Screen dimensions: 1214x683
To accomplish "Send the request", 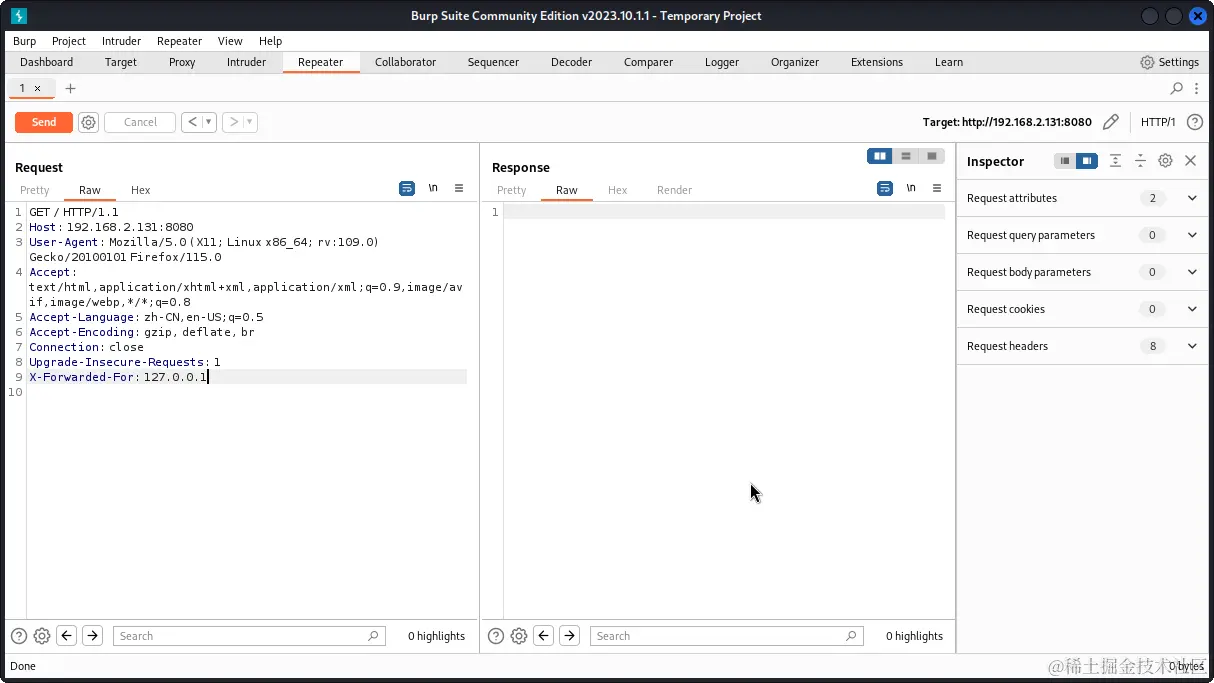I will pos(44,122).
